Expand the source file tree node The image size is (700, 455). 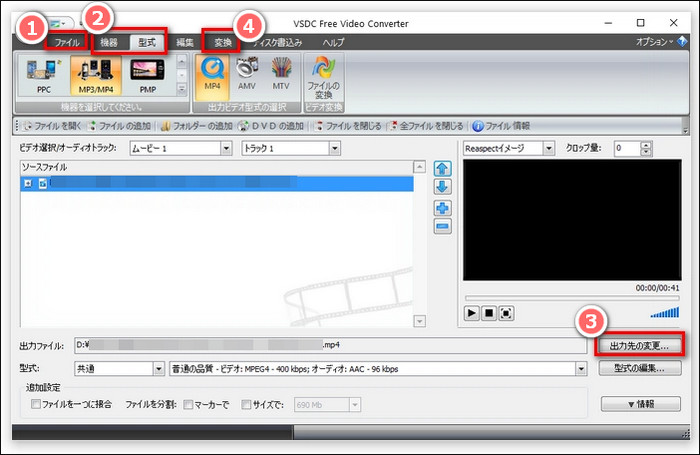[x=28, y=184]
